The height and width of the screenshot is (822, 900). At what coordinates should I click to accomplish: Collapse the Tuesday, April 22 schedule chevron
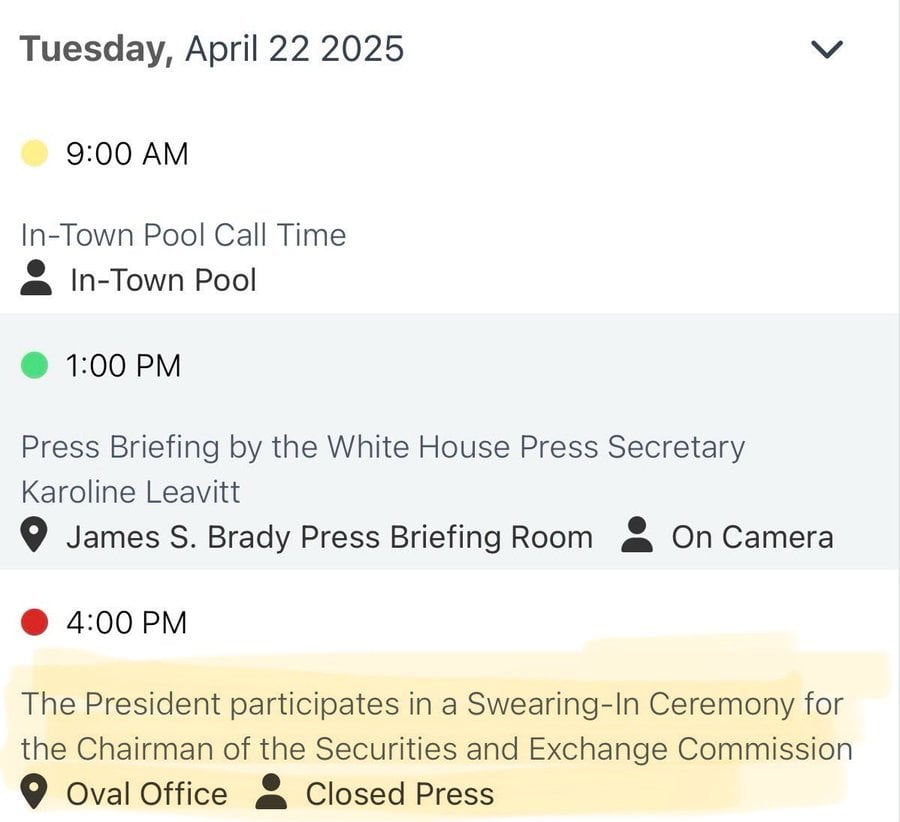click(829, 49)
